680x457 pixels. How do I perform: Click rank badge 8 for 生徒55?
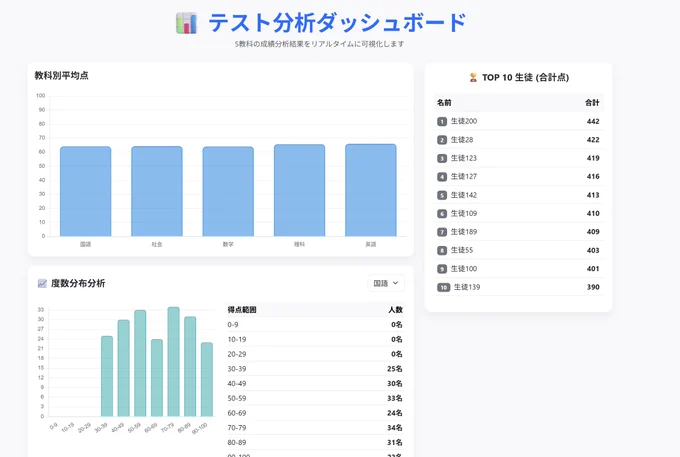[442, 251]
